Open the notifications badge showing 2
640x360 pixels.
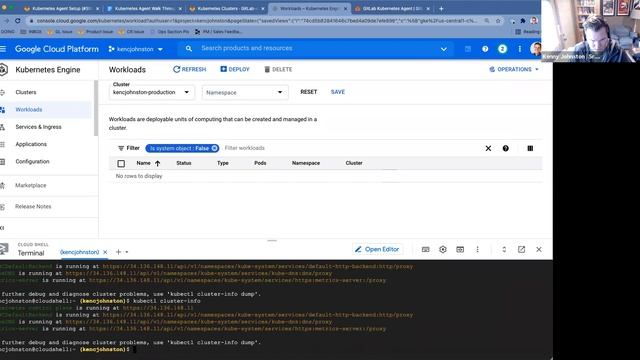pyautogui.click(x=502, y=49)
